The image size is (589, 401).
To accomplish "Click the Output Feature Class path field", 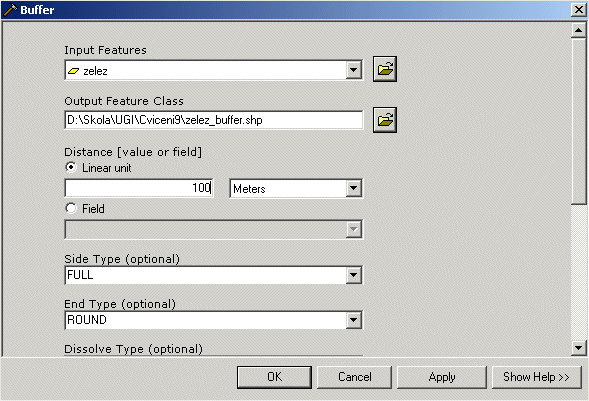I will coord(214,120).
